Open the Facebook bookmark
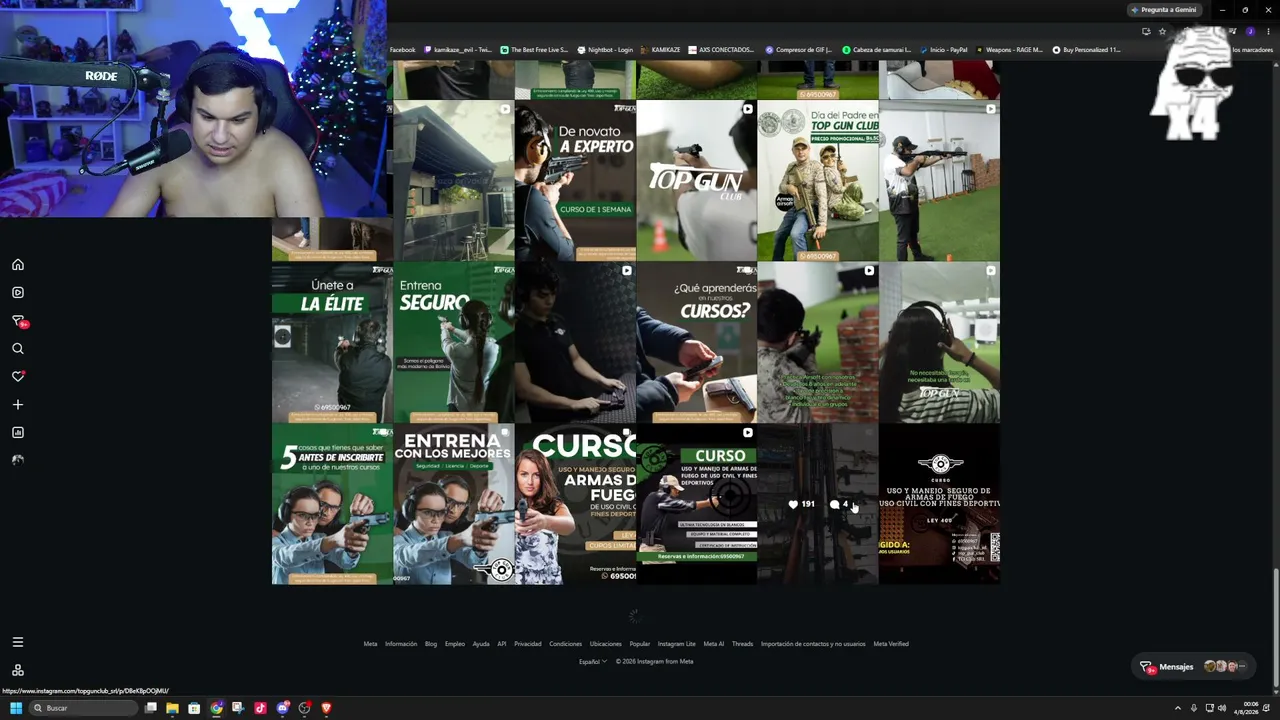 402,50
